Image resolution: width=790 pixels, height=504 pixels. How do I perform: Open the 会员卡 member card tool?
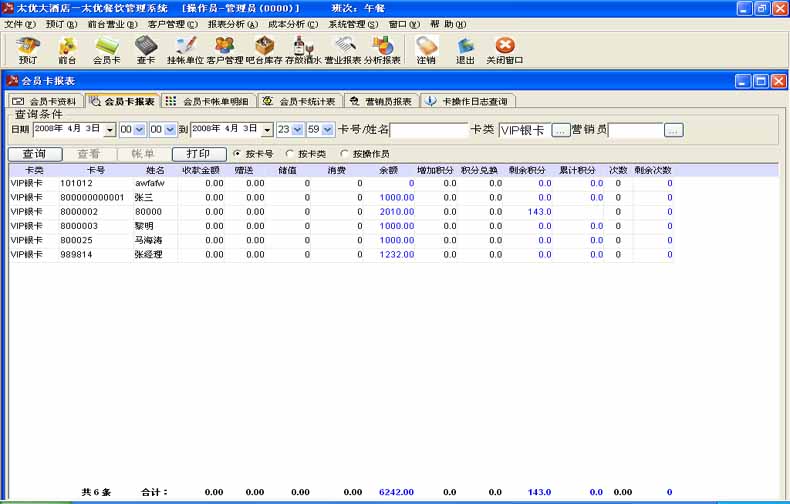coord(106,48)
